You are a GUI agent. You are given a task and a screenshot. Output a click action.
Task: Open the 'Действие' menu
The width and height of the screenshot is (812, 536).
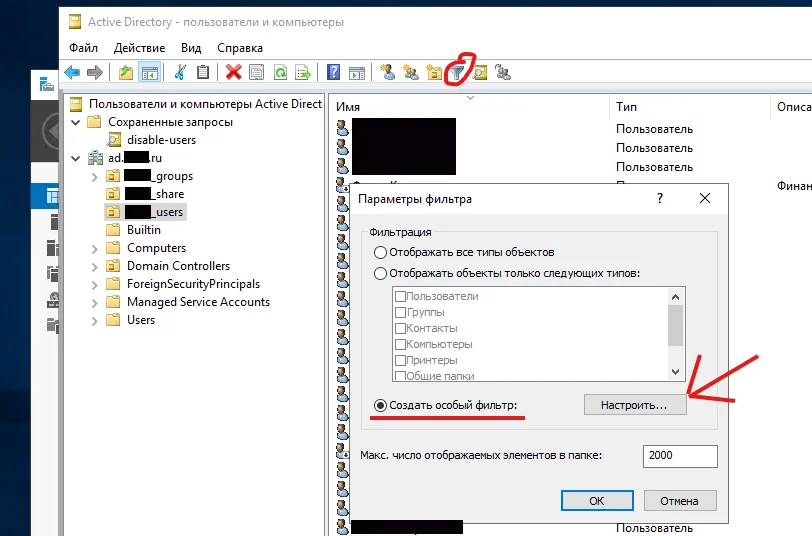coord(139,48)
